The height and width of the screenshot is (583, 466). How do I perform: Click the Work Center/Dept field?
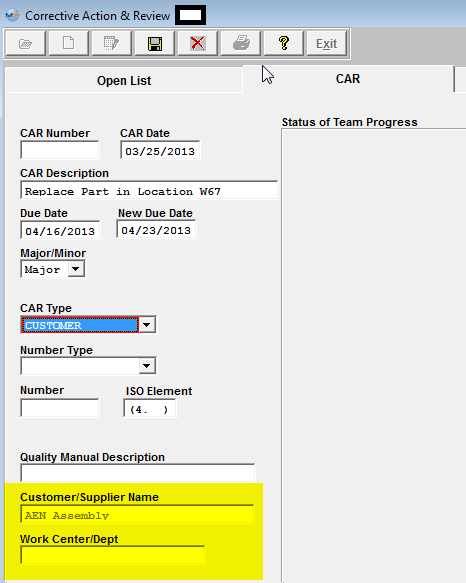pyautogui.click(x=113, y=555)
